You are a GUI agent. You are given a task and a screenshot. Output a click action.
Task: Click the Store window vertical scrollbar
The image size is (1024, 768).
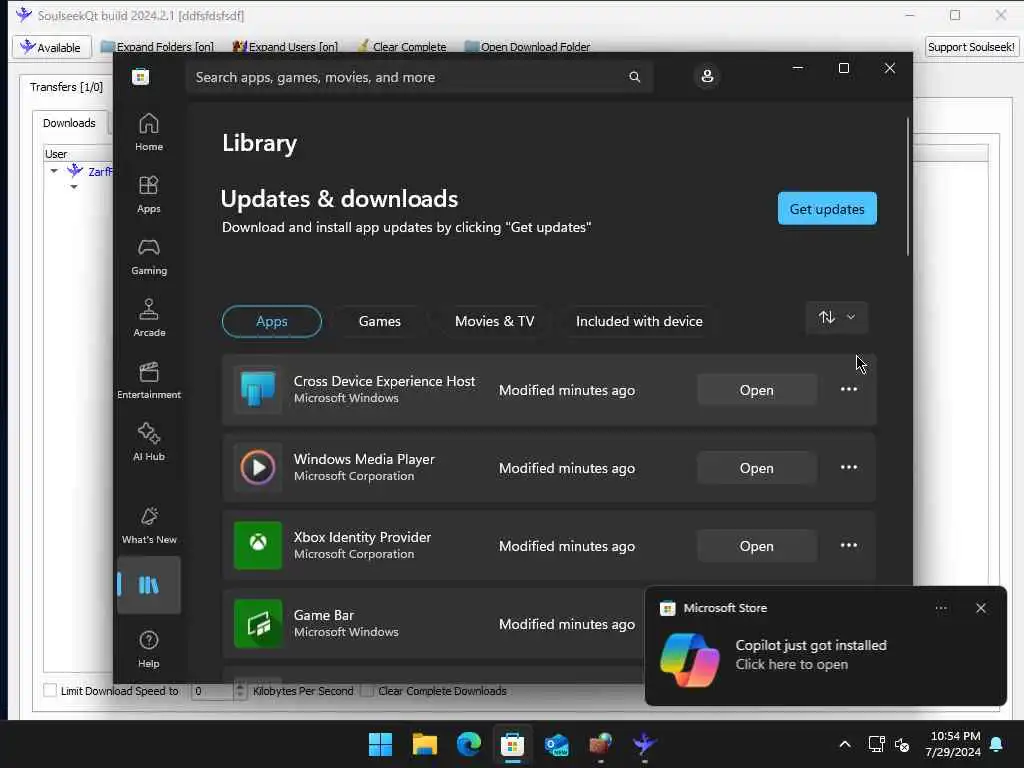coord(908,187)
